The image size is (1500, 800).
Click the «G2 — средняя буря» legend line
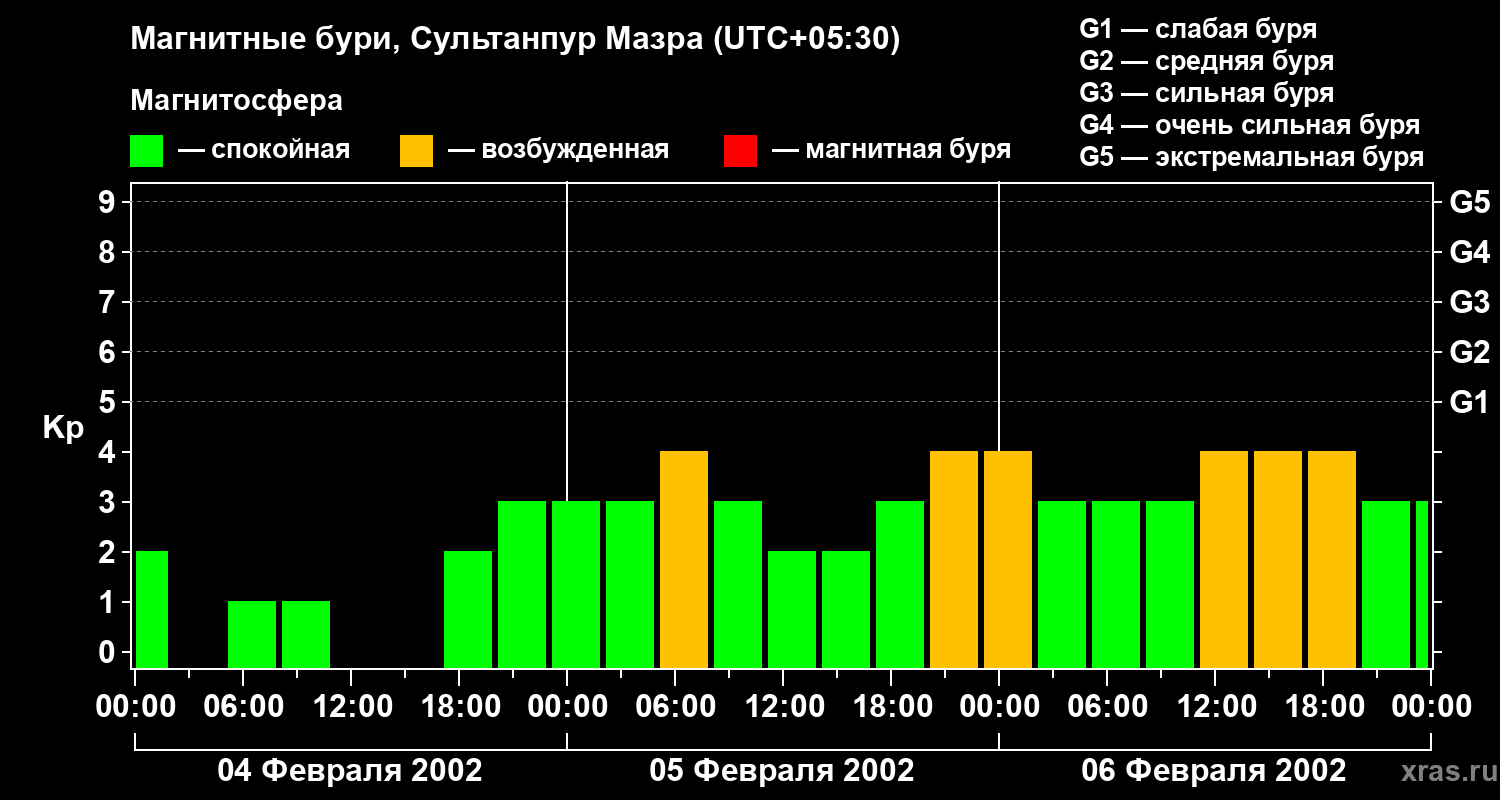tap(1207, 61)
